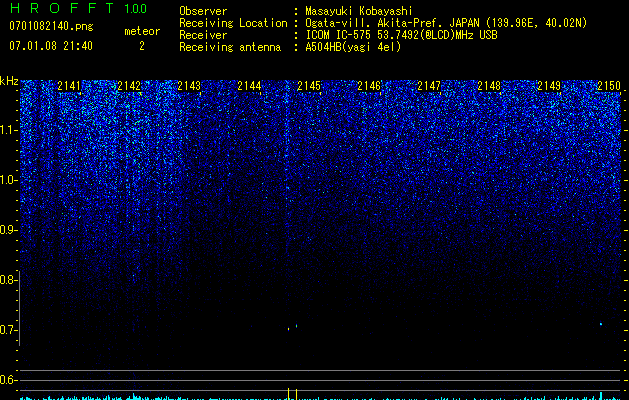629x400 pixels.
Task: Click the version number 1.0.0
Action: pyautogui.click(x=135, y=8)
